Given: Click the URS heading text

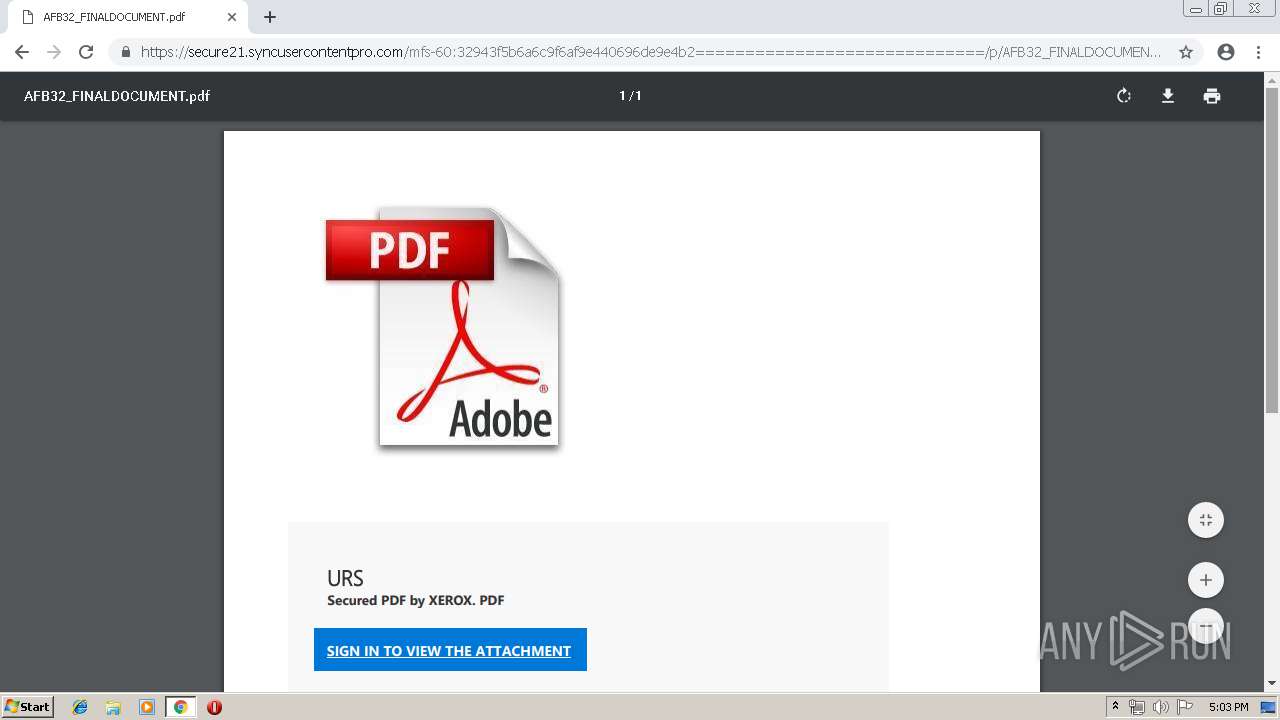Looking at the screenshot, I should (345, 578).
